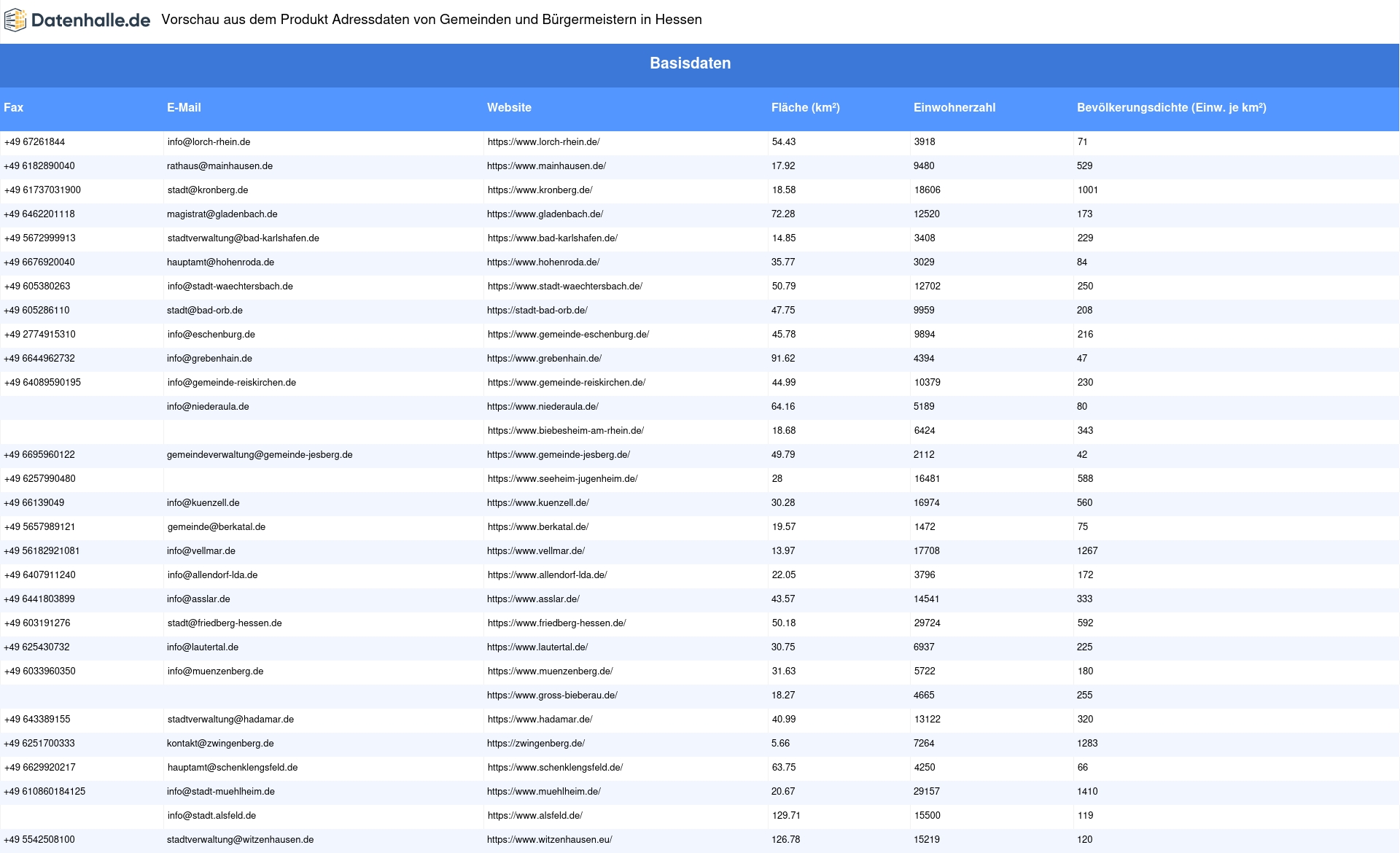This screenshot has width=1400, height=853.
Task: Click population value 17708 for Vellmar
Action: pyautogui.click(x=927, y=551)
